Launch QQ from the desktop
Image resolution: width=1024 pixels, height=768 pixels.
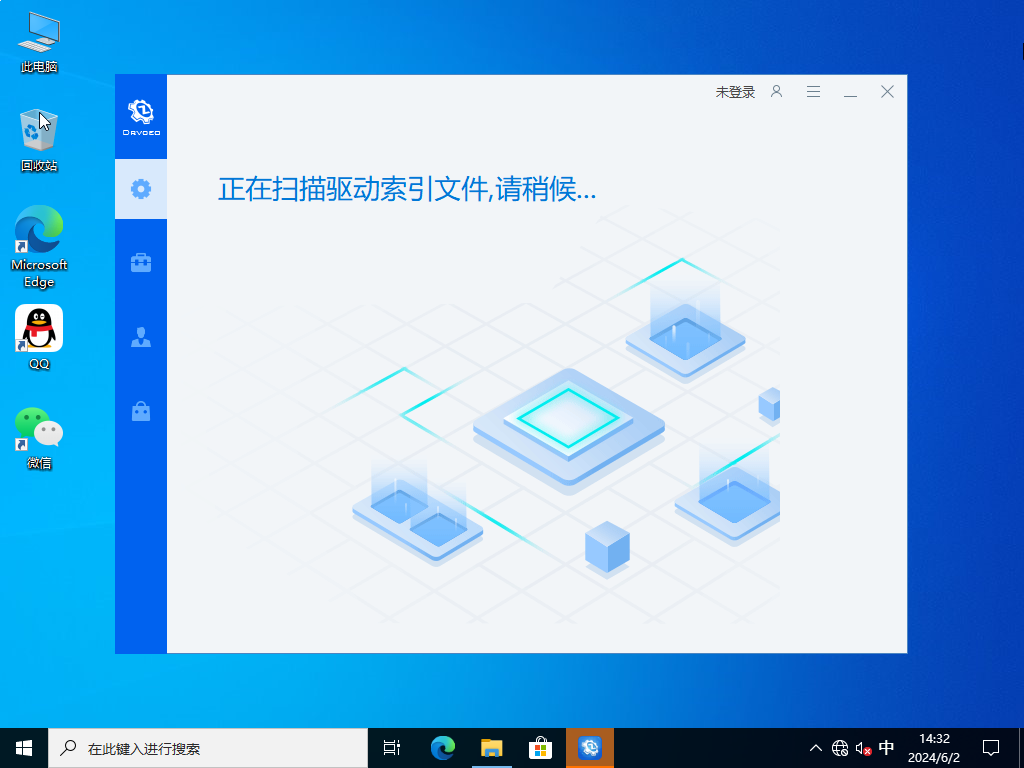[38, 327]
